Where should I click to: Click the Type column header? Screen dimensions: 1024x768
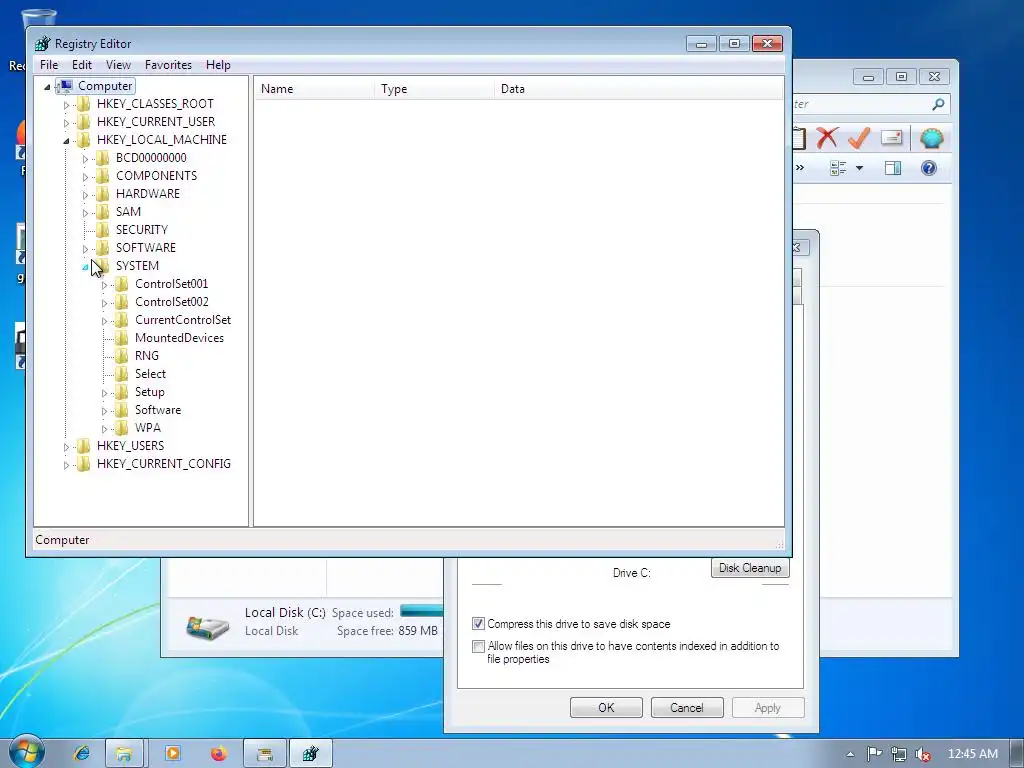[x=434, y=89]
